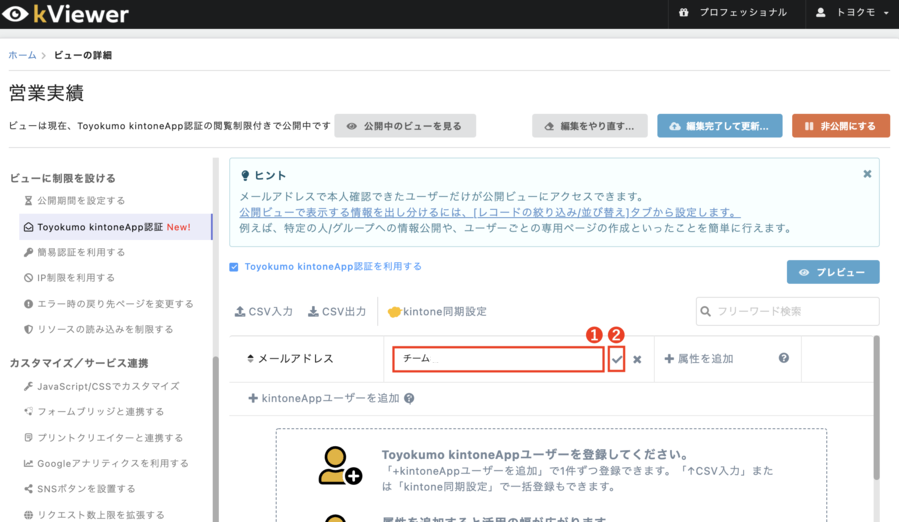Image resolution: width=899 pixels, height=522 pixels.
Task: Open 簡易認証を利用する sidebar item
Action: pos(75,252)
